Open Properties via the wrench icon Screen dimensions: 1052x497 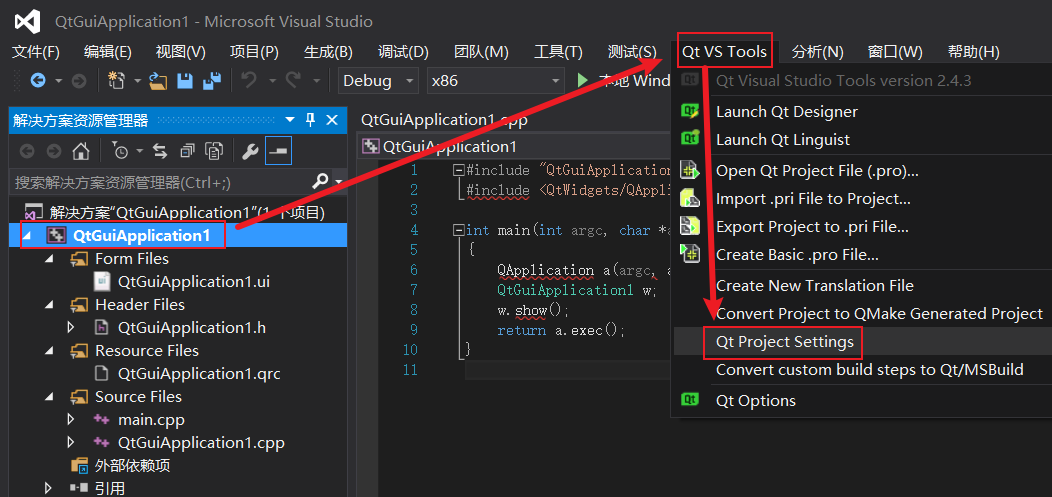(x=250, y=151)
